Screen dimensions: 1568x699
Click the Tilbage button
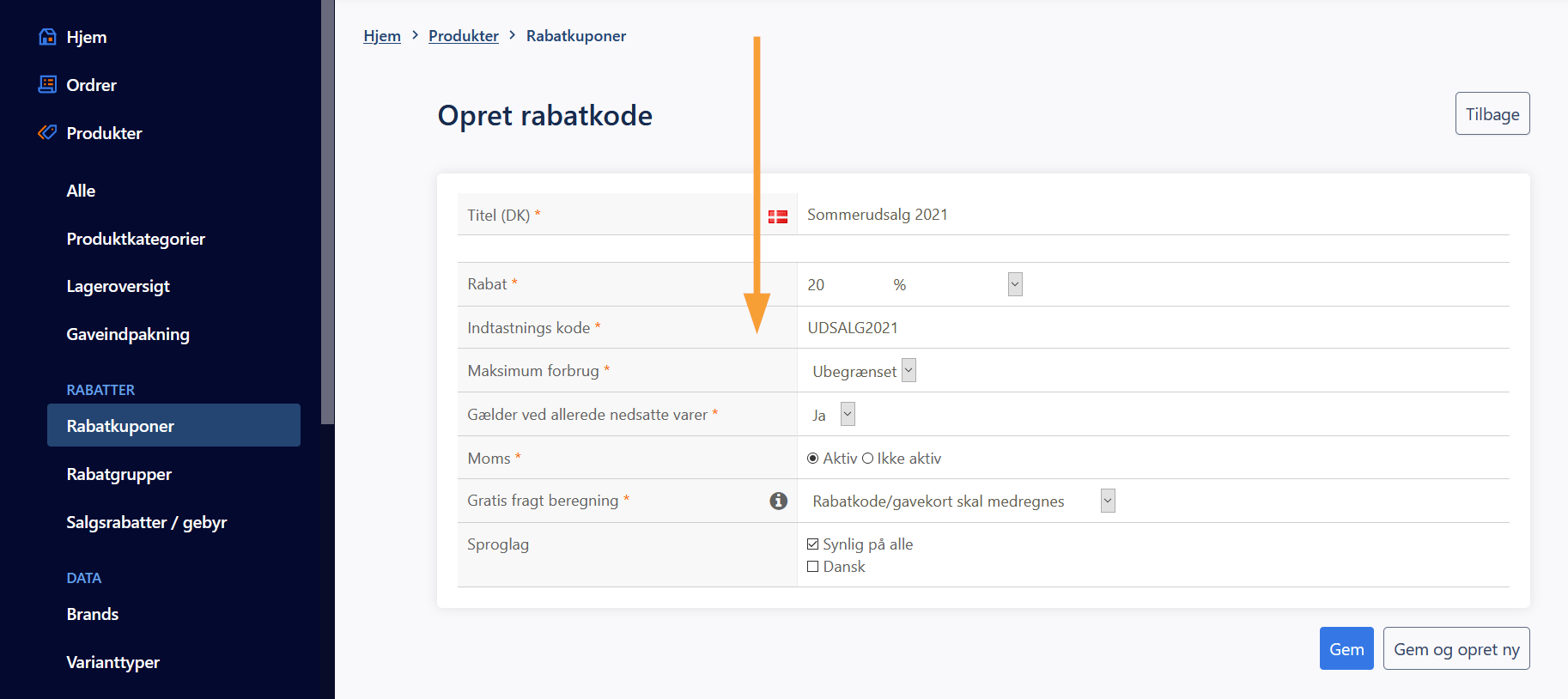[1492, 114]
